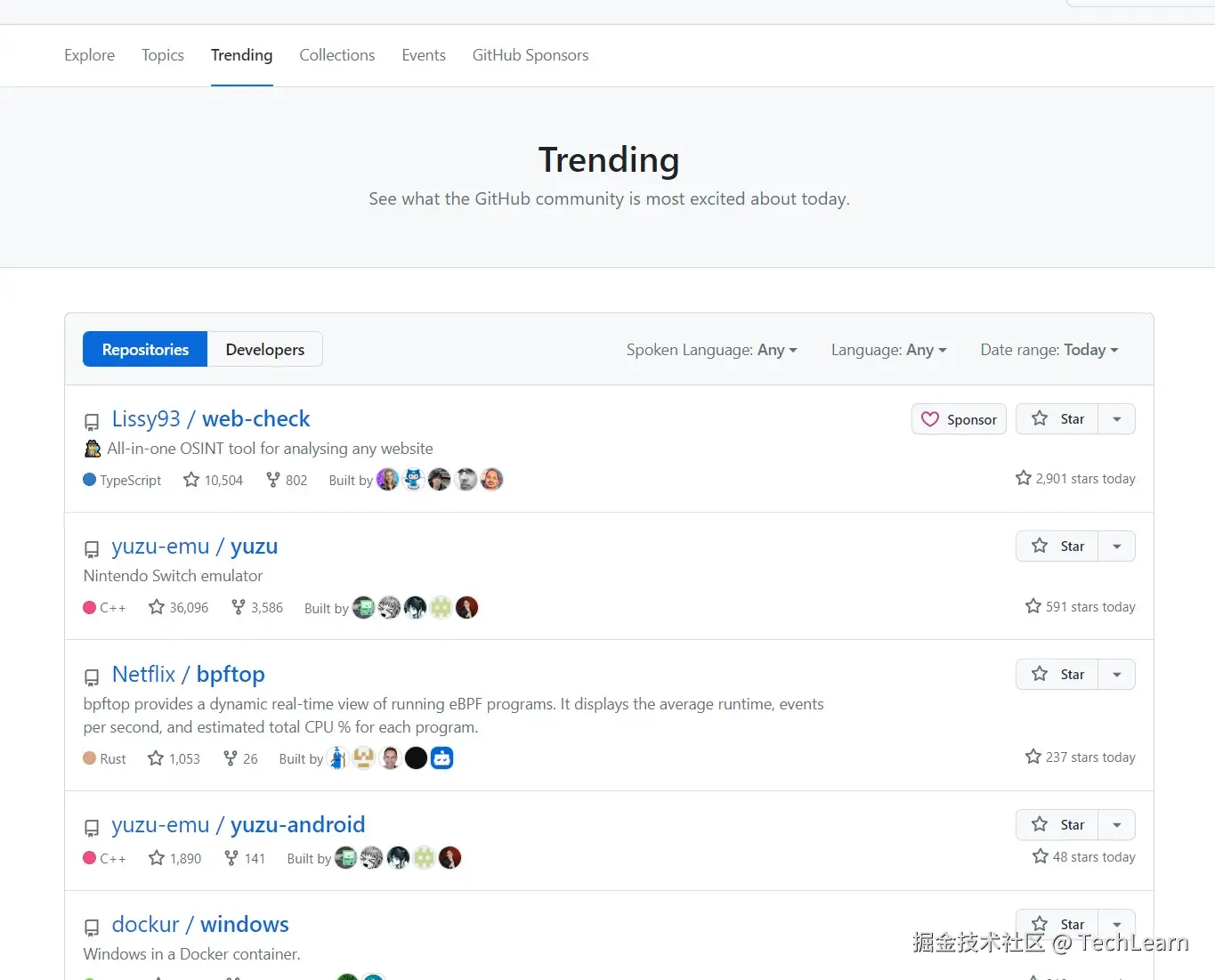This screenshot has width=1215, height=980.
Task: Expand star list dropdown for web-check
Action: coord(1117,419)
